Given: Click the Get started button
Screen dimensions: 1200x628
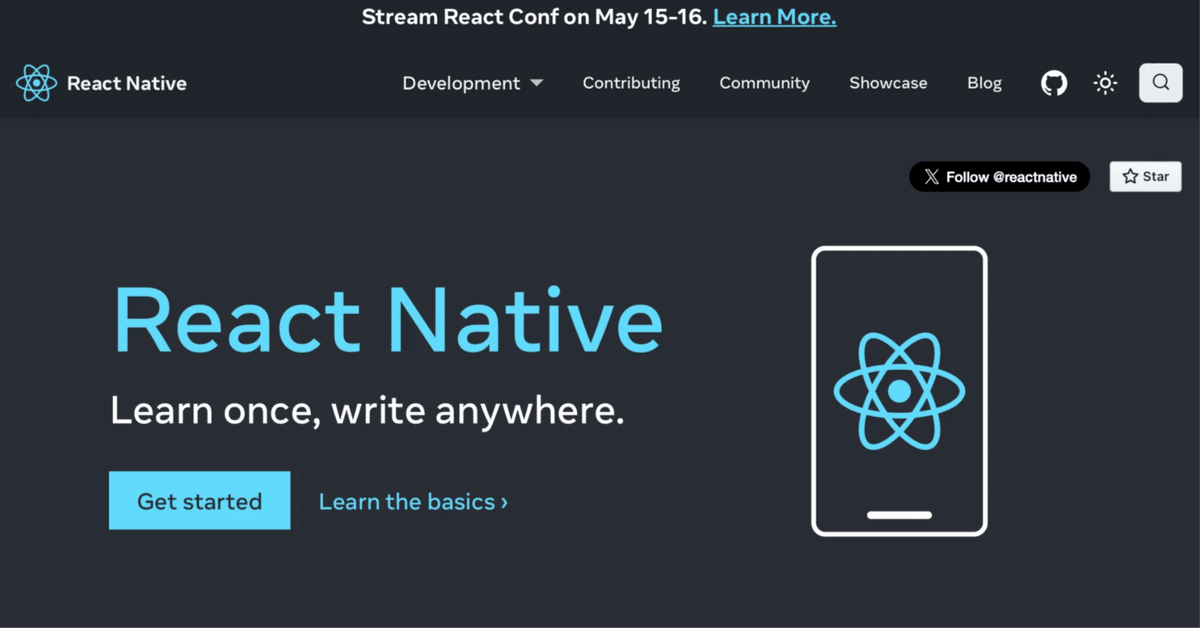Looking at the screenshot, I should click(x=199, y=500).
